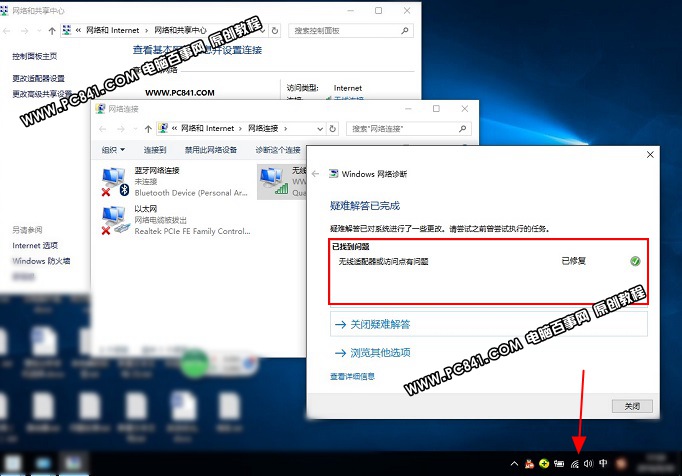Click search magnifier in 网络和共享中心 window
The image size is (682, 476).
[405, 30]
